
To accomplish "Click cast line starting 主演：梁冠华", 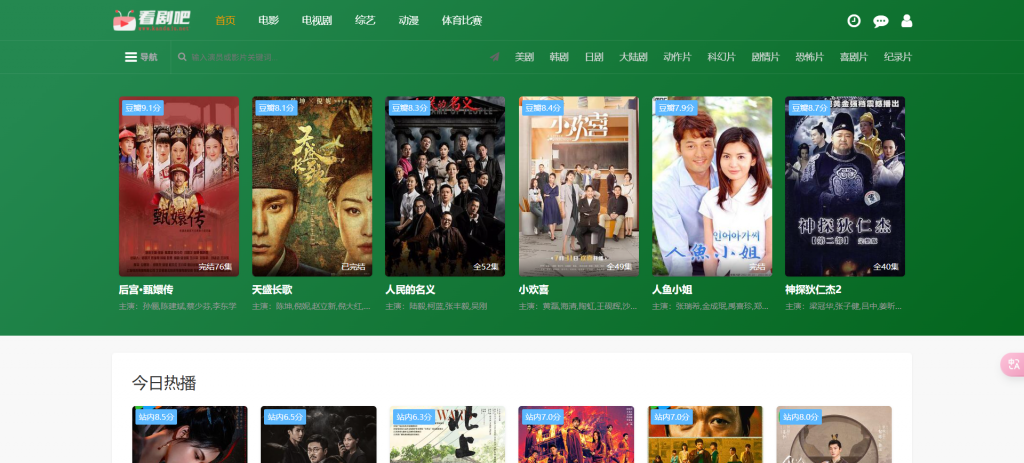I will pyautogui.click(x=844, y=306).
